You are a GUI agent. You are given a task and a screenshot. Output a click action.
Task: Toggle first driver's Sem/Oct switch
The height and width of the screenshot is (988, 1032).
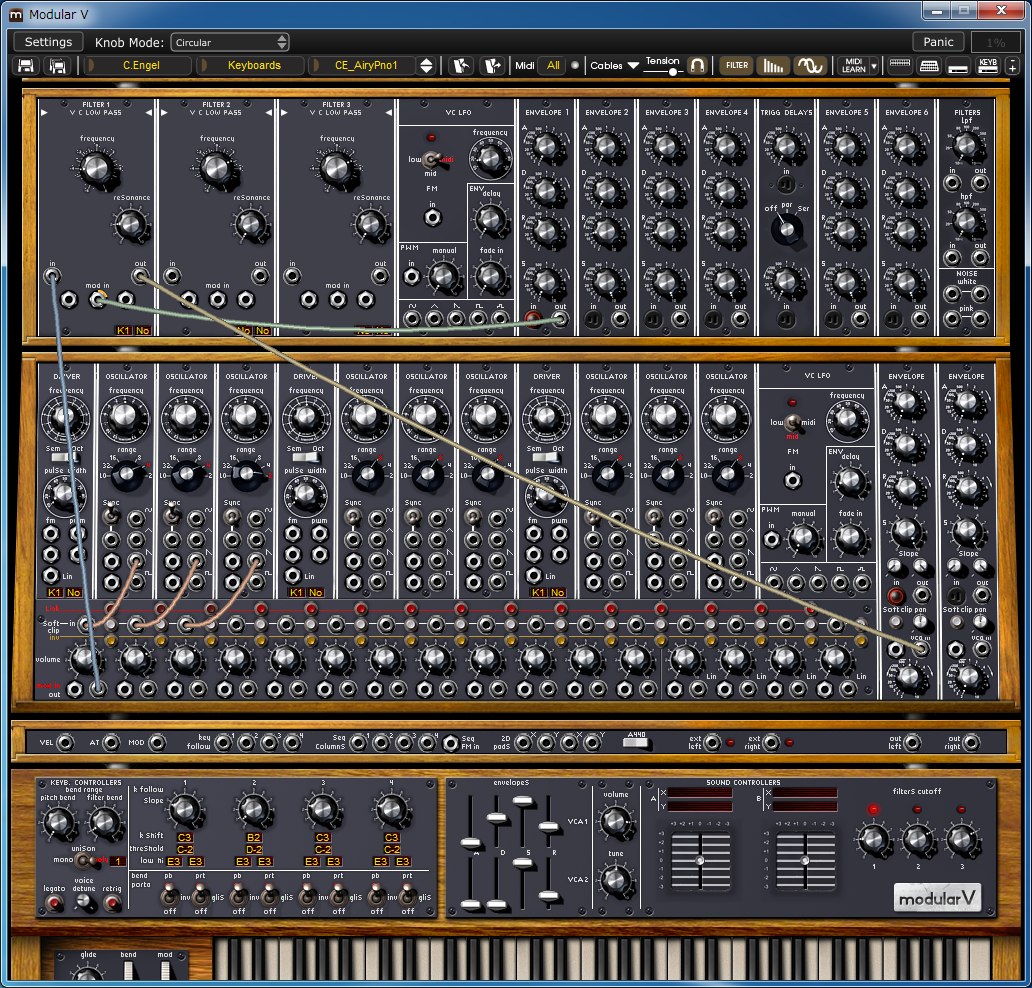(x=64, y=457)
